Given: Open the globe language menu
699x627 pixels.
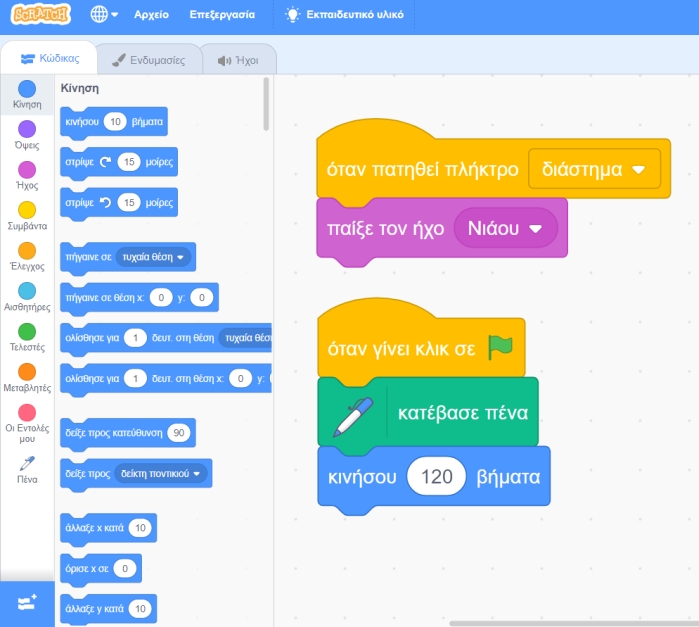Looking at the screenshot, I should [103, 15].
